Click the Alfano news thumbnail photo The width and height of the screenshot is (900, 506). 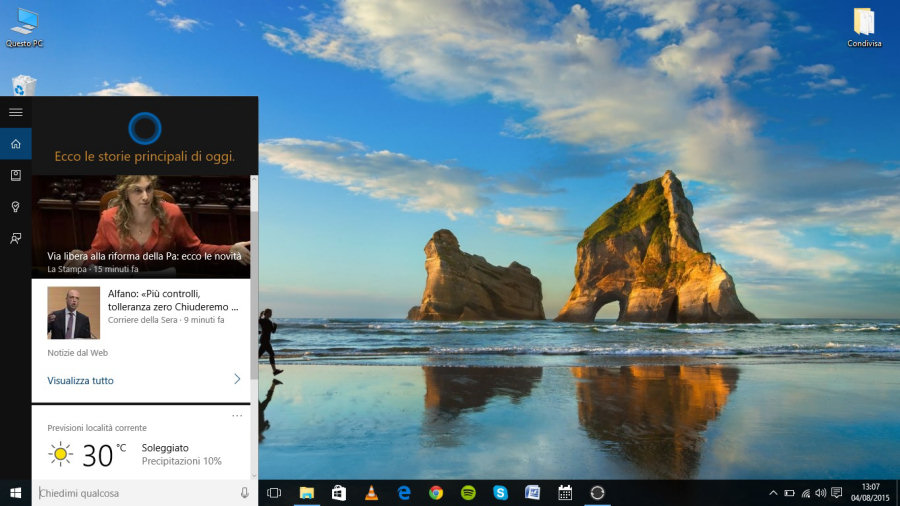[73, 313]
